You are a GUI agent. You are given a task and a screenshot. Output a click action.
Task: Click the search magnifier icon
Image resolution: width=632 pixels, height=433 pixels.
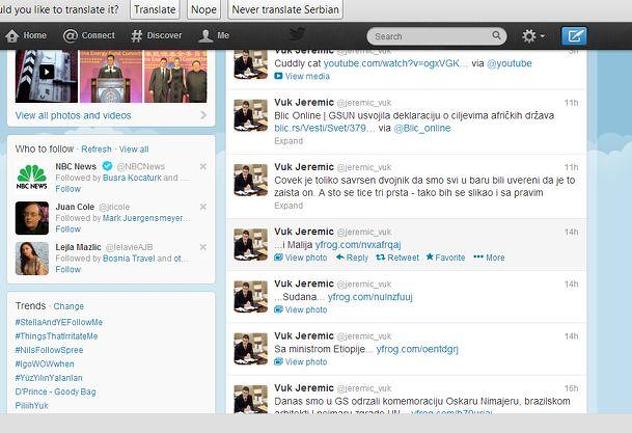coord(497,35)
